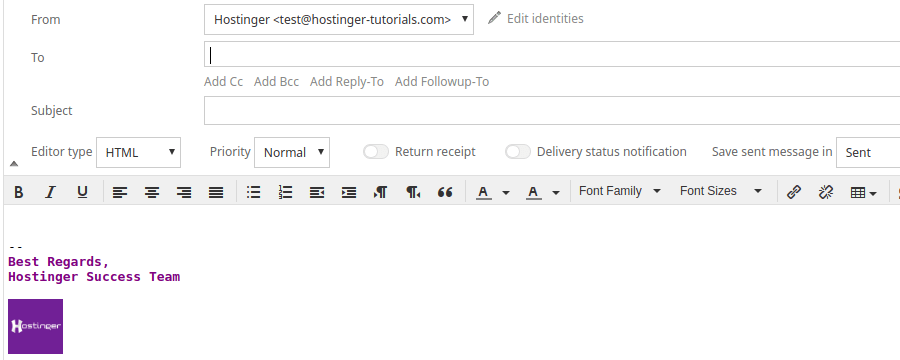Insert or edit link
Screen dimensions: 900x360
point(794,192)
